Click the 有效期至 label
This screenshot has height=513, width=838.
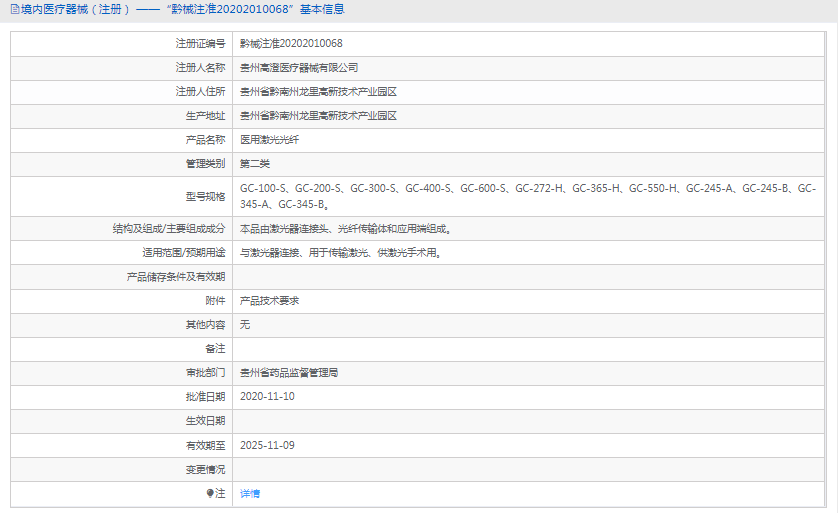[205, 446]
